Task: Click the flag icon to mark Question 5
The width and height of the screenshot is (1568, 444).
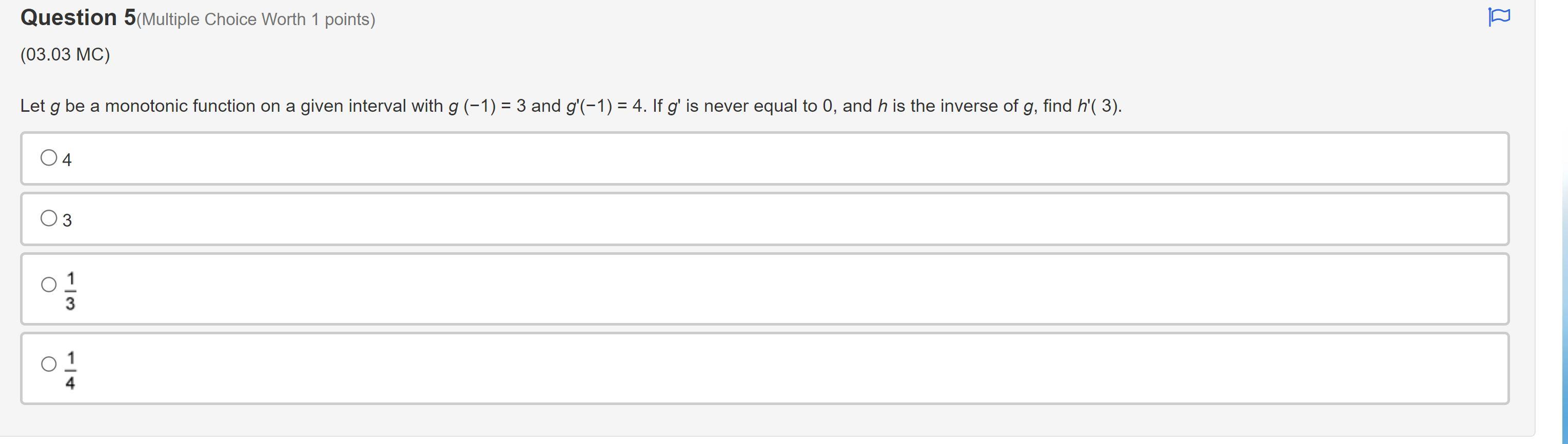Action: [1500, 17]
